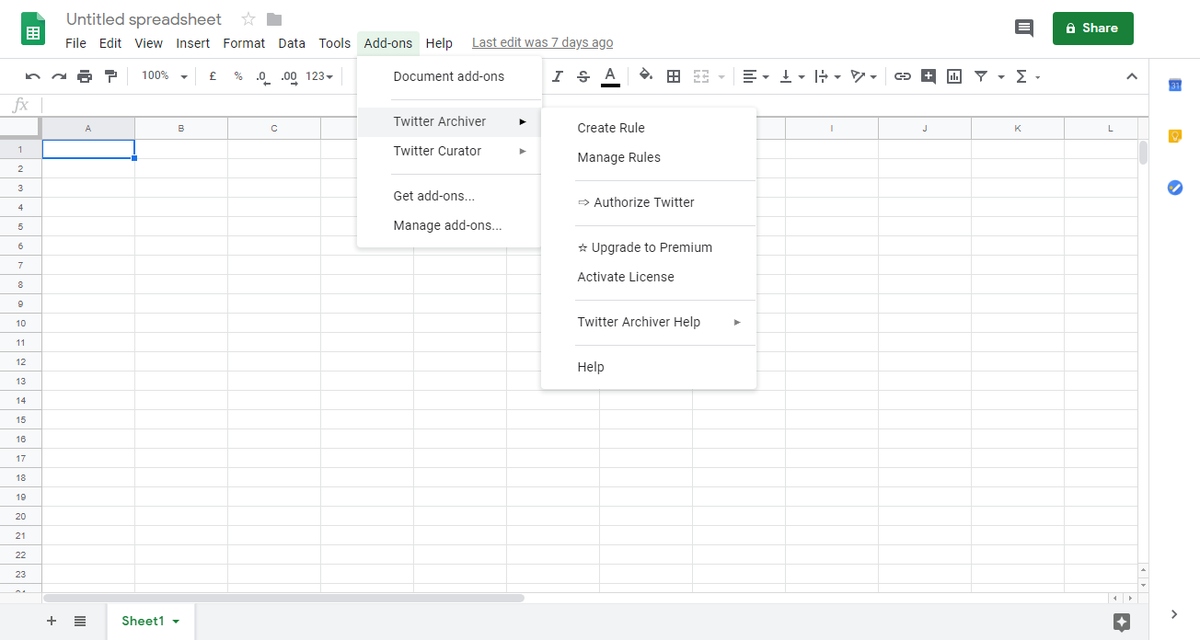Choose Twitter Curator submenu

(449, 151)
